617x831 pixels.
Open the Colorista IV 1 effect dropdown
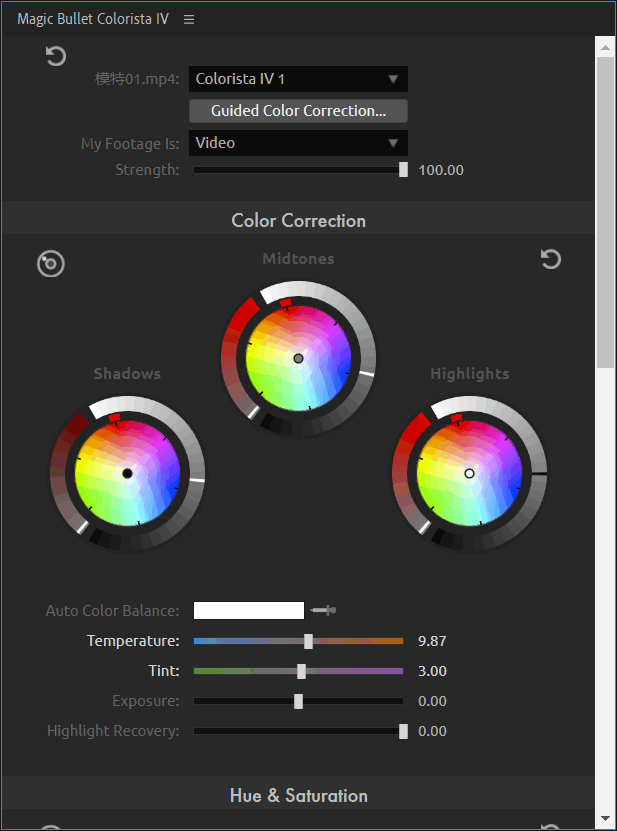pos(298,79)
